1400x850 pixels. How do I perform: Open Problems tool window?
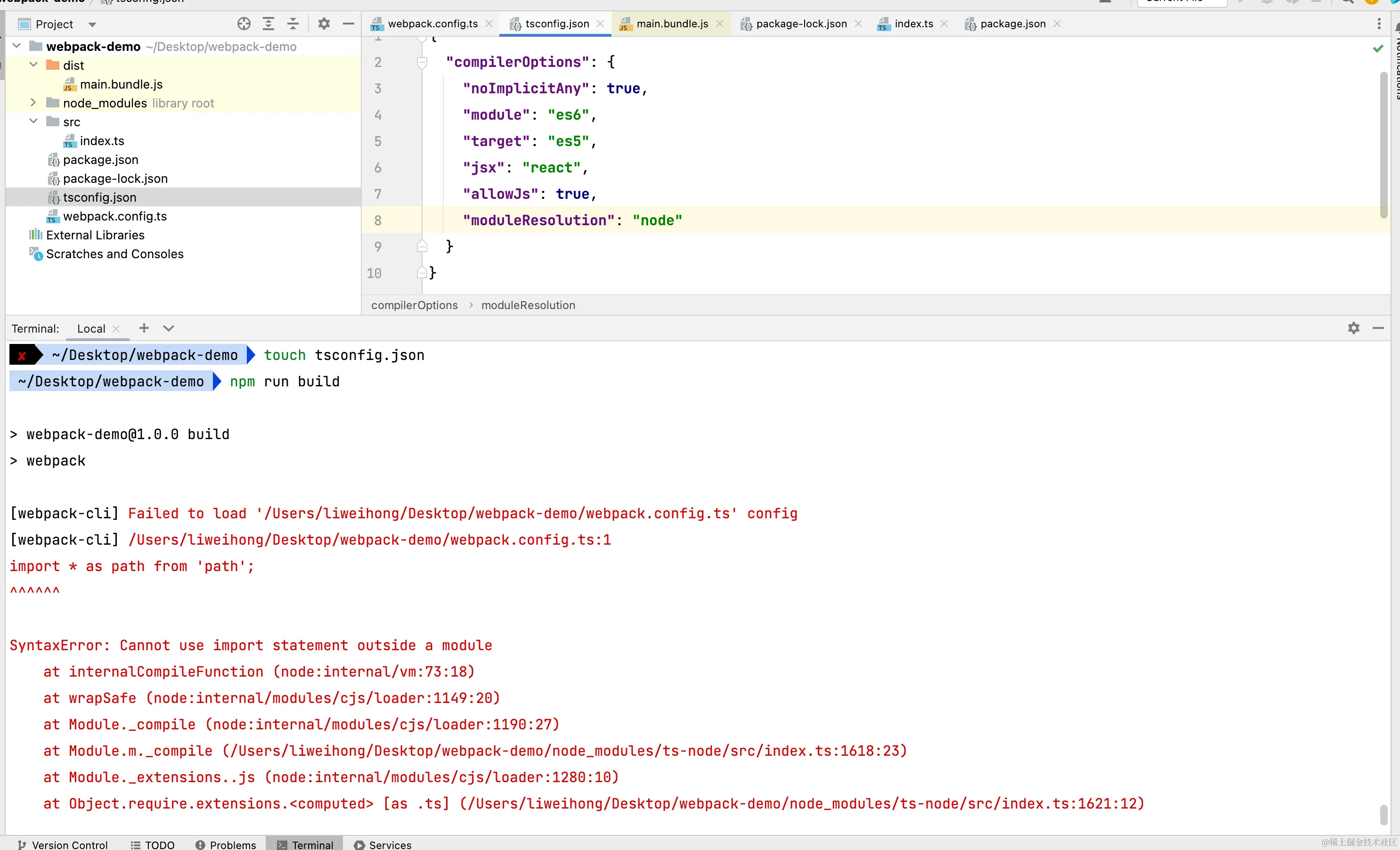pyautogui.click(x=226, y=844)
